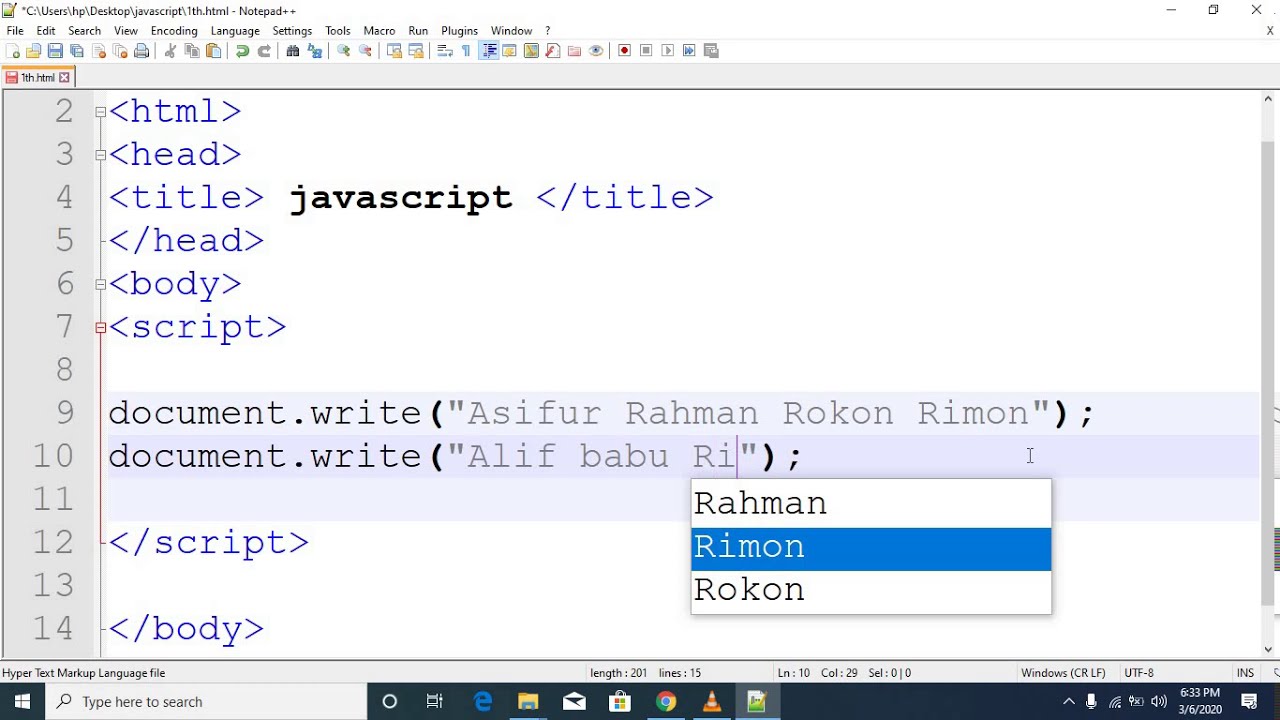Click UTF-8 encoding in status bar
Image resolution: width=1280 pixels, height=720 pixels.
click(x=1139, y=673)
